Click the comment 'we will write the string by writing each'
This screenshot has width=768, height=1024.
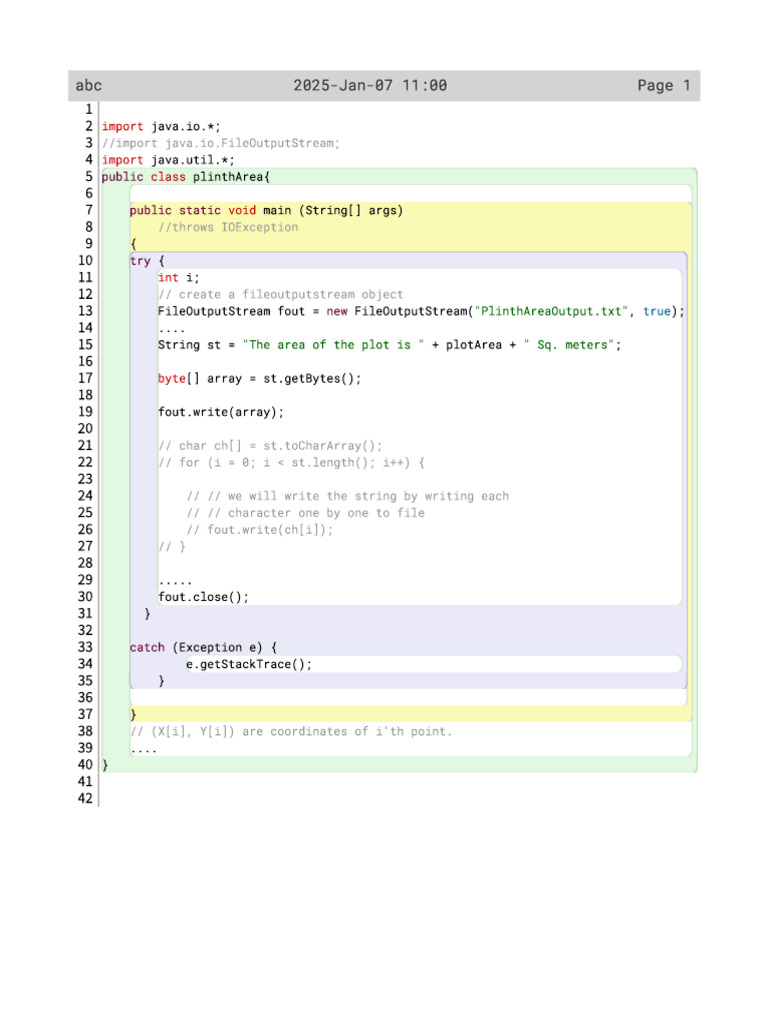click(347, 496)
